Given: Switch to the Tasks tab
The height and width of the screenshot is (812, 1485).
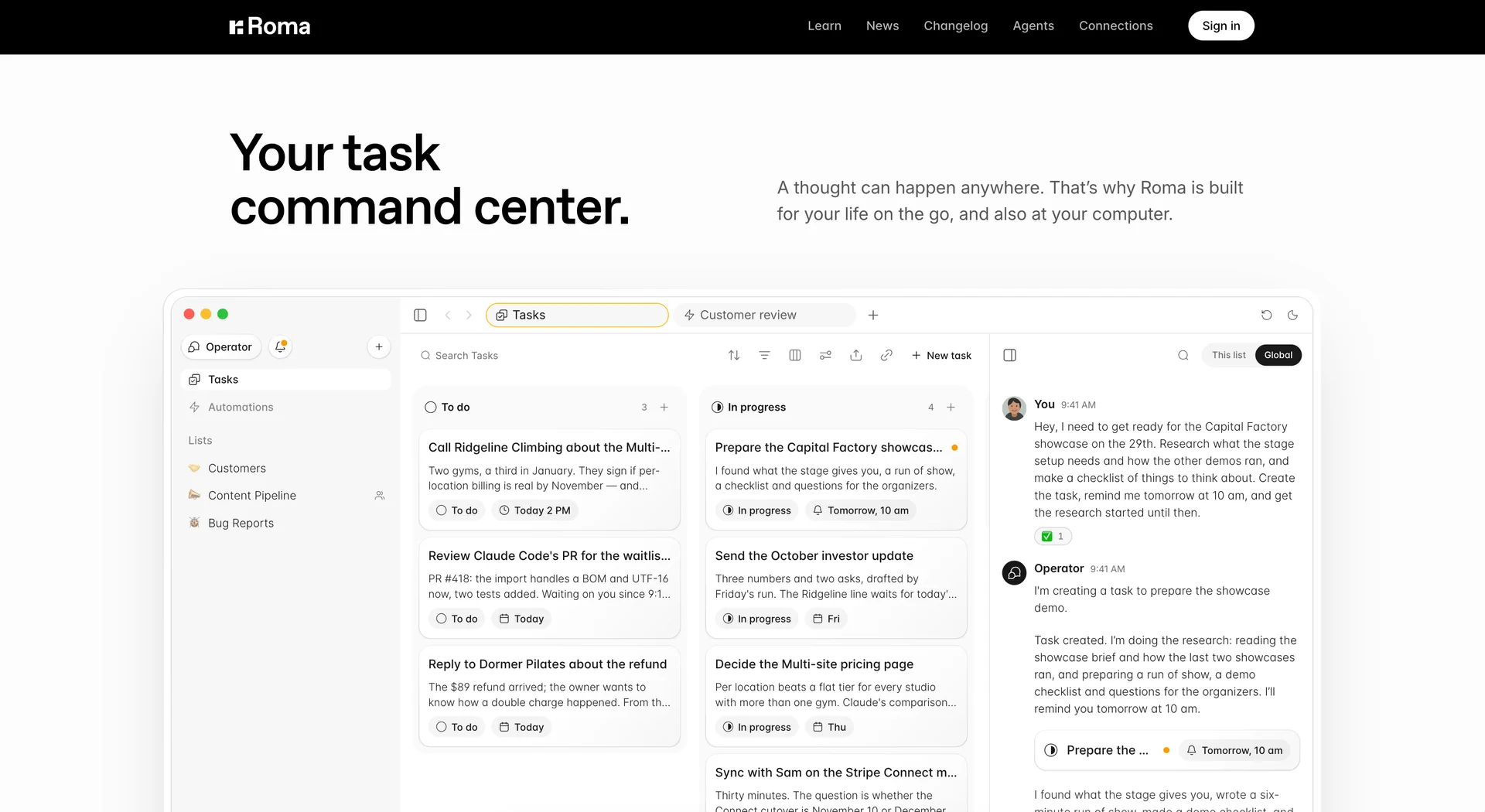Looking at the screenshot, I should pos(577,315).
